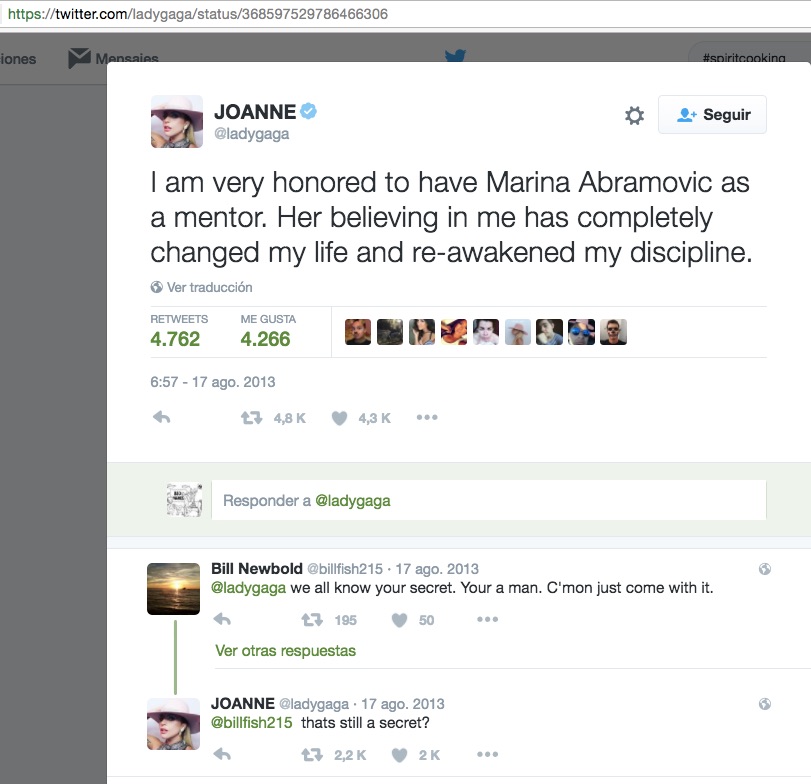Like the main tweet with the heart icon

(339, 418)
